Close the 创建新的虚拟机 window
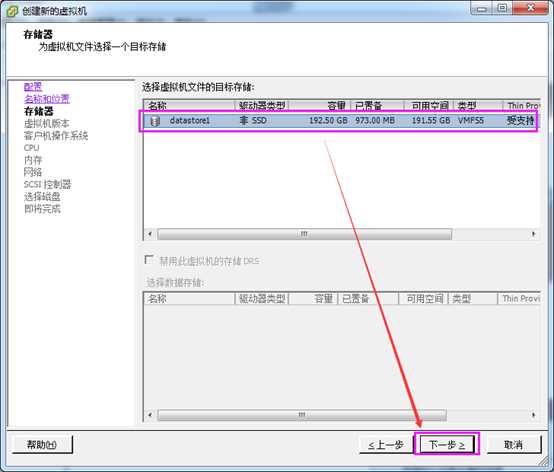This screenshot has width=554, height=472. point(531,7)
